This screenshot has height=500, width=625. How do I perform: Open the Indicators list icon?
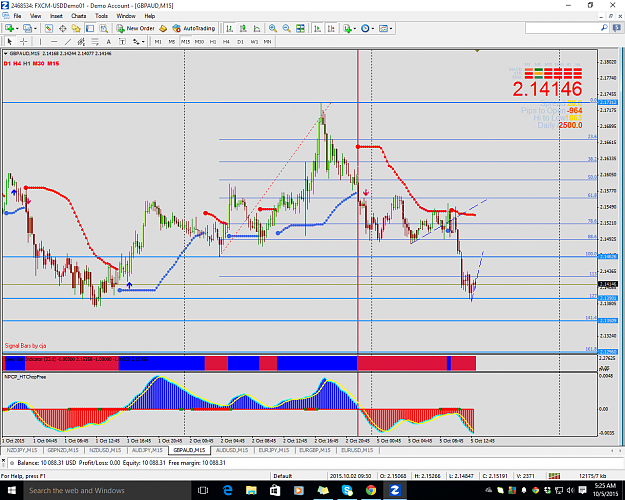click(x=347, y=28)
